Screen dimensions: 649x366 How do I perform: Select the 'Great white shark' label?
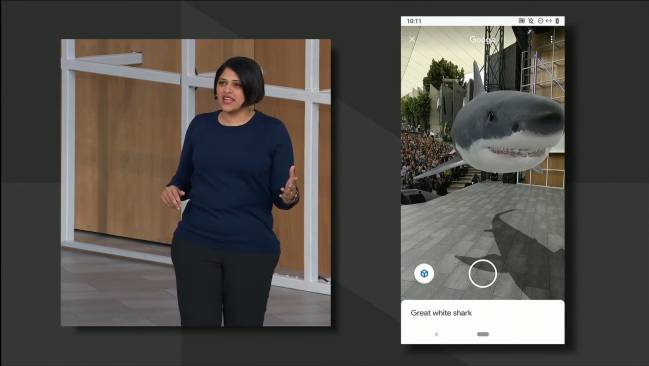pos(441,313)
